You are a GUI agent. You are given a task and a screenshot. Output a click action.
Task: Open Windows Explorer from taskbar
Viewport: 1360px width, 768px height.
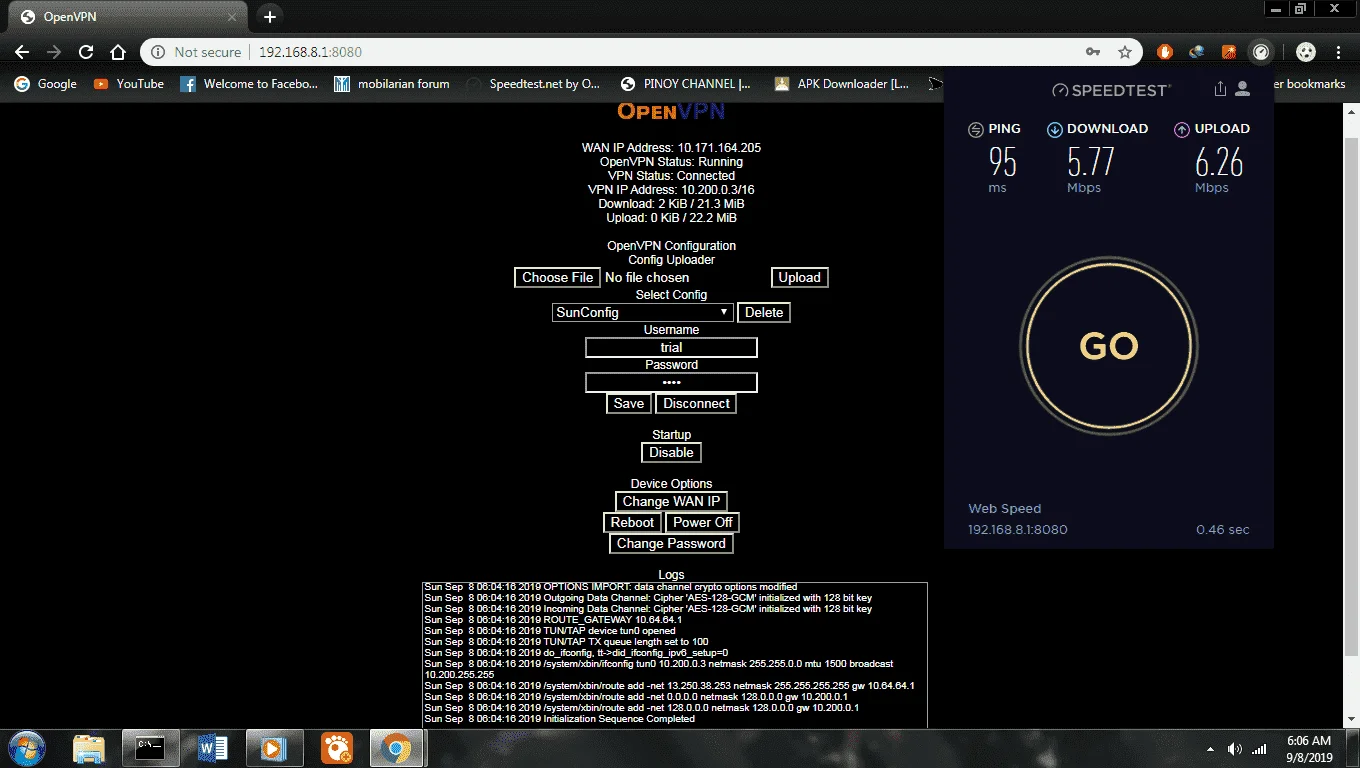click(89, 748)
